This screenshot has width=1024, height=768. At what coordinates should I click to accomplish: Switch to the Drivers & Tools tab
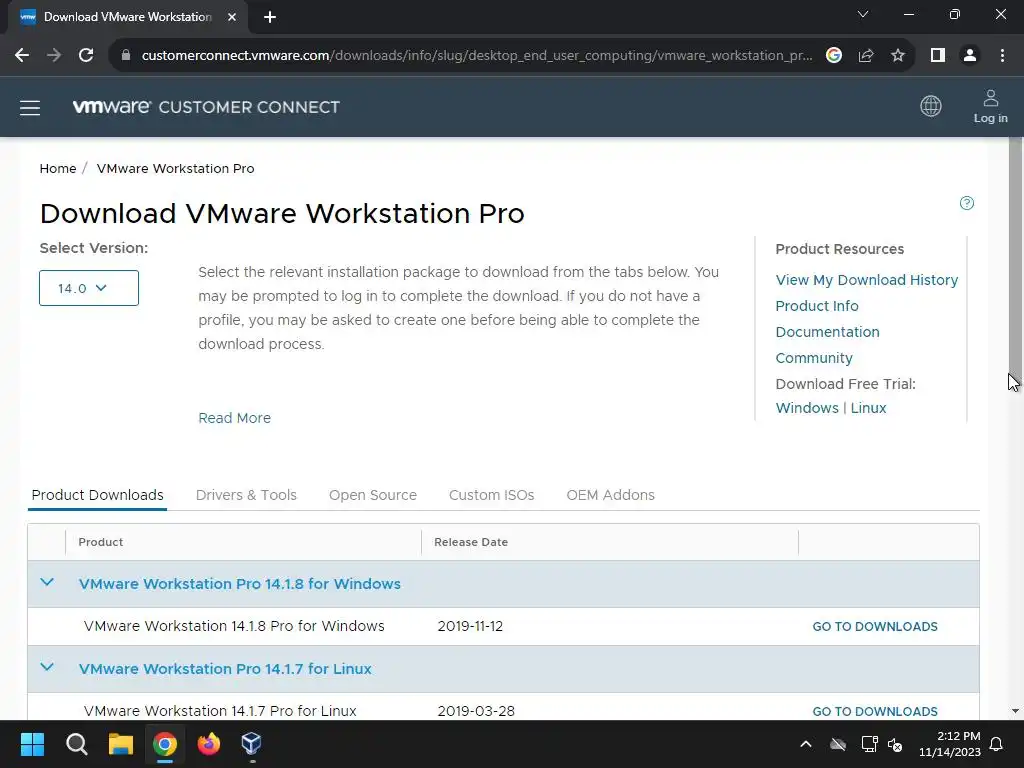click(246, 495)
